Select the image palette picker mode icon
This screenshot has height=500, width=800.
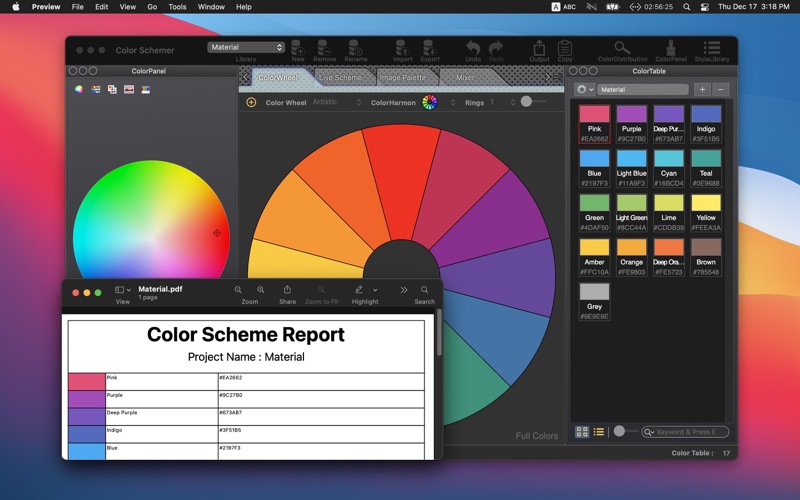click(129, 89)
